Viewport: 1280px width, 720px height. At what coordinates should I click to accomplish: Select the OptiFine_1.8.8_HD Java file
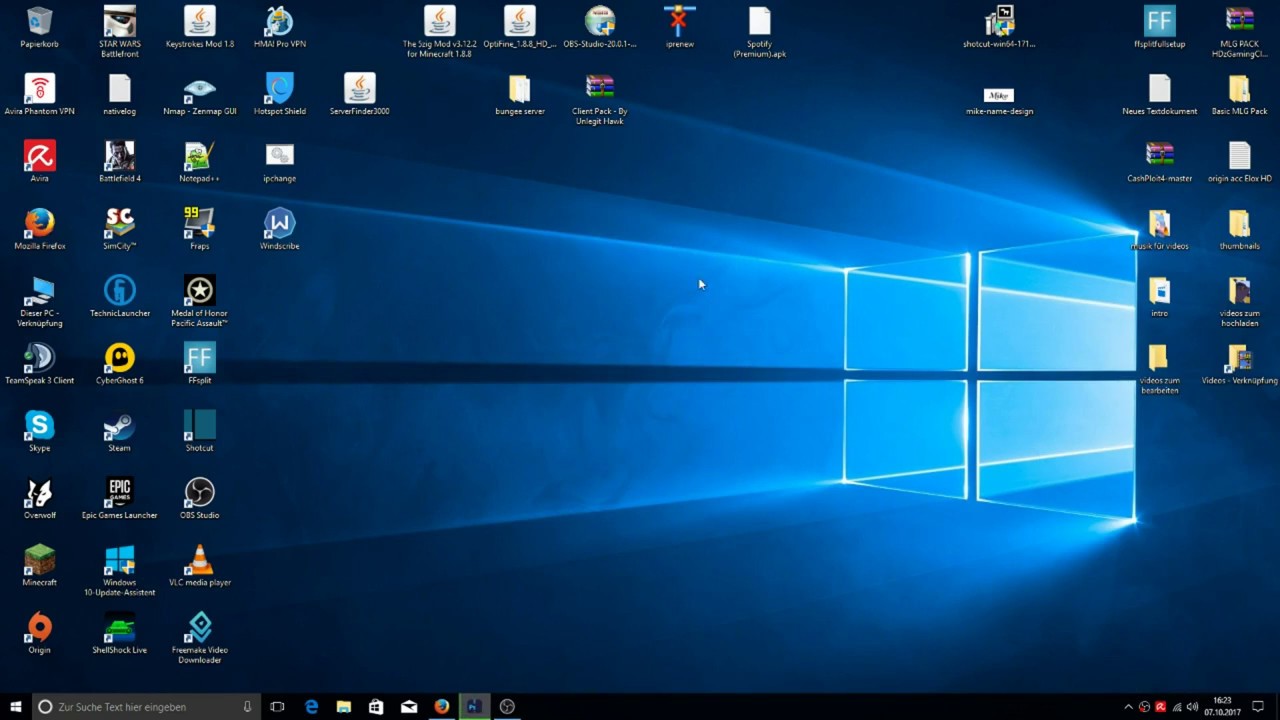tap(520, 22)
